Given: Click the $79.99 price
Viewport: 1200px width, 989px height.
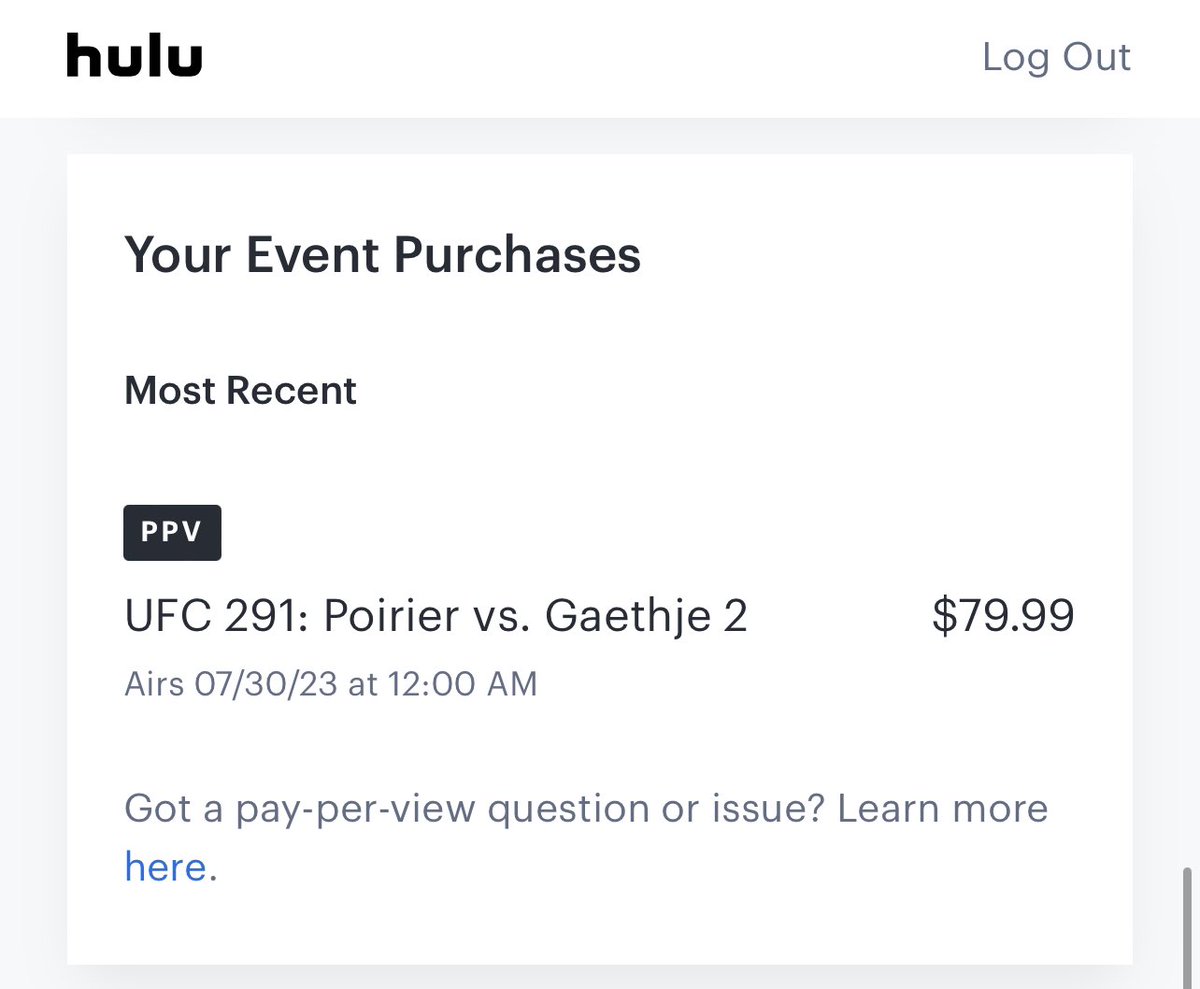Looking at the screenshot, I should point(1003,616).
